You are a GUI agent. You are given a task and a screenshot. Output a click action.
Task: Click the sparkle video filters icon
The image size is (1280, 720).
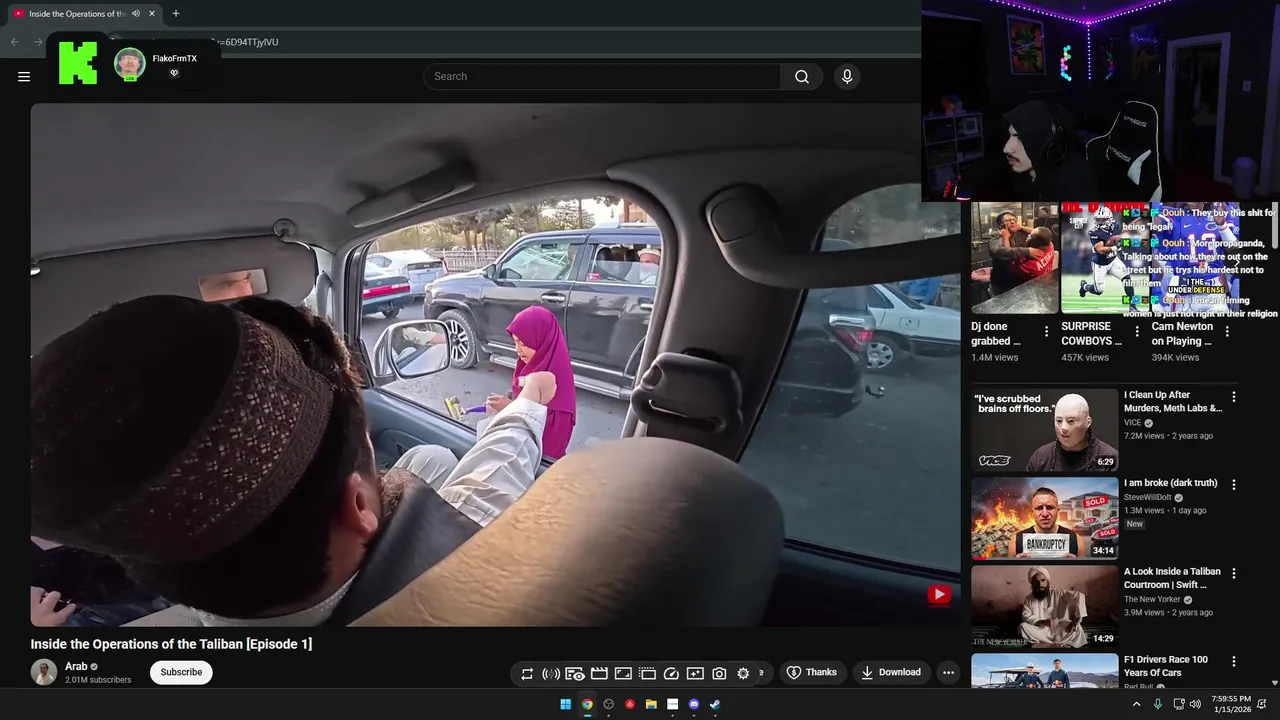[695, 674]
